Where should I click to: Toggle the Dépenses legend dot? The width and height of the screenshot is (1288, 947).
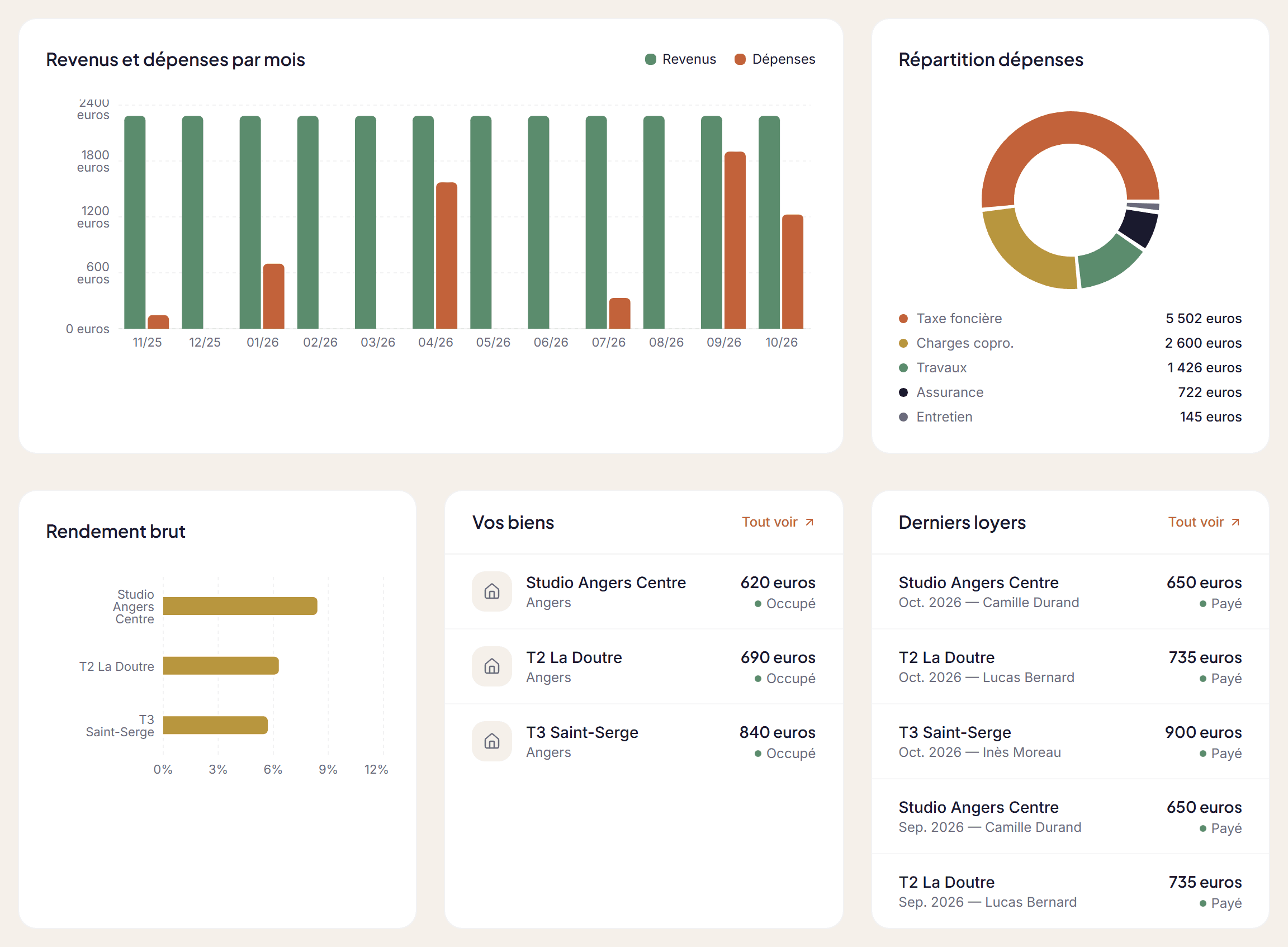(740, 59)
